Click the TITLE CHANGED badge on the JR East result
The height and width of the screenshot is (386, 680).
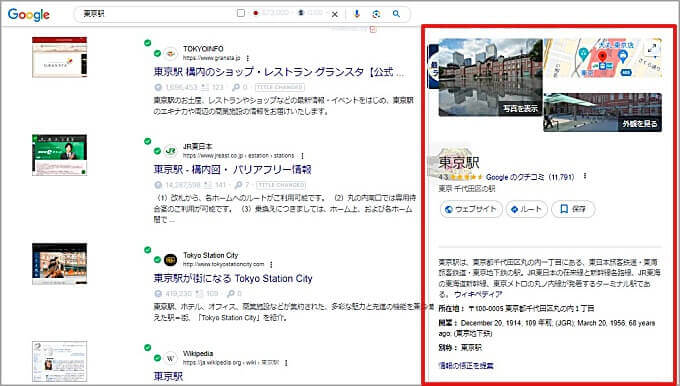[x=281, y=185]
